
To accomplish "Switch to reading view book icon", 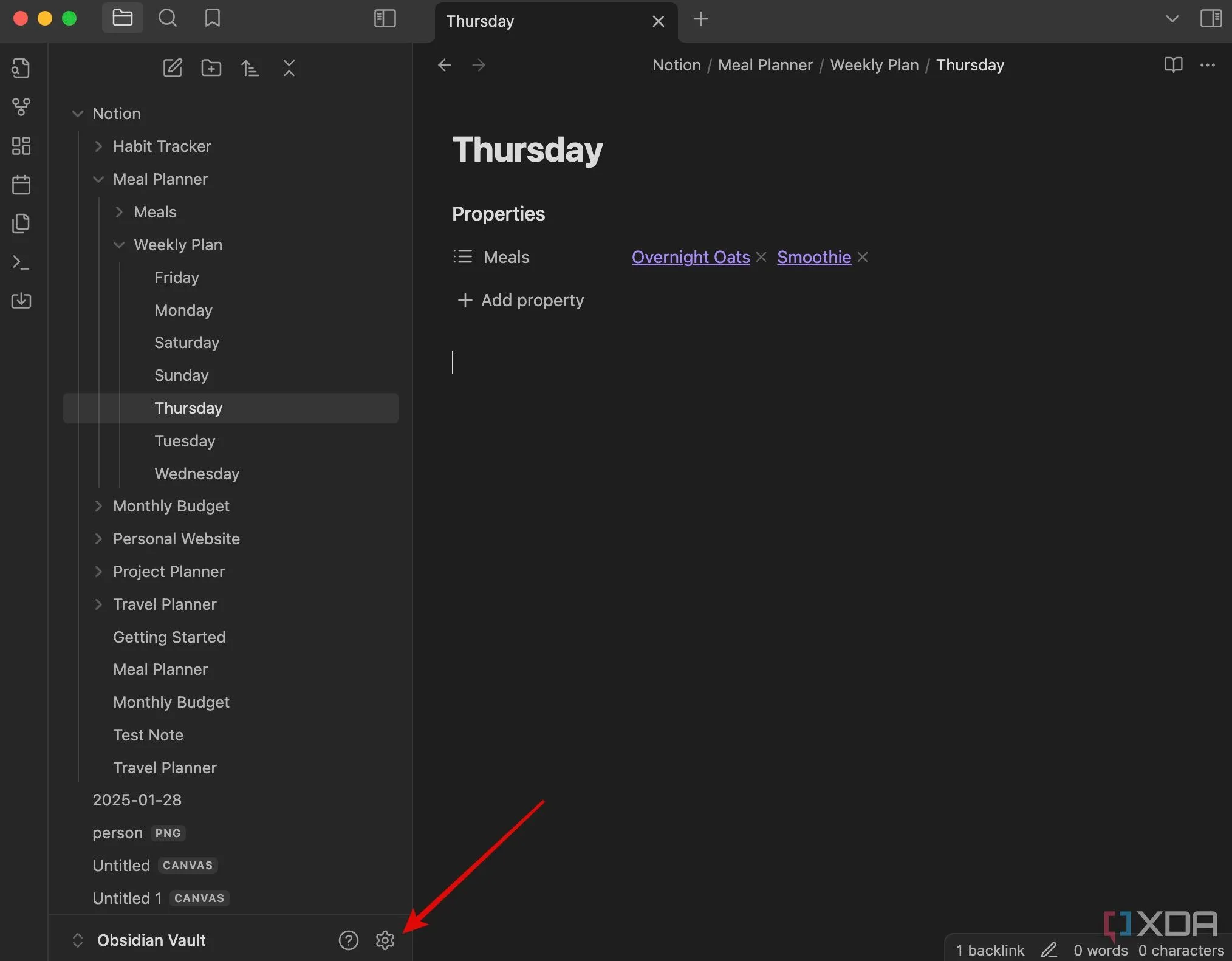I will (1173, 64).
